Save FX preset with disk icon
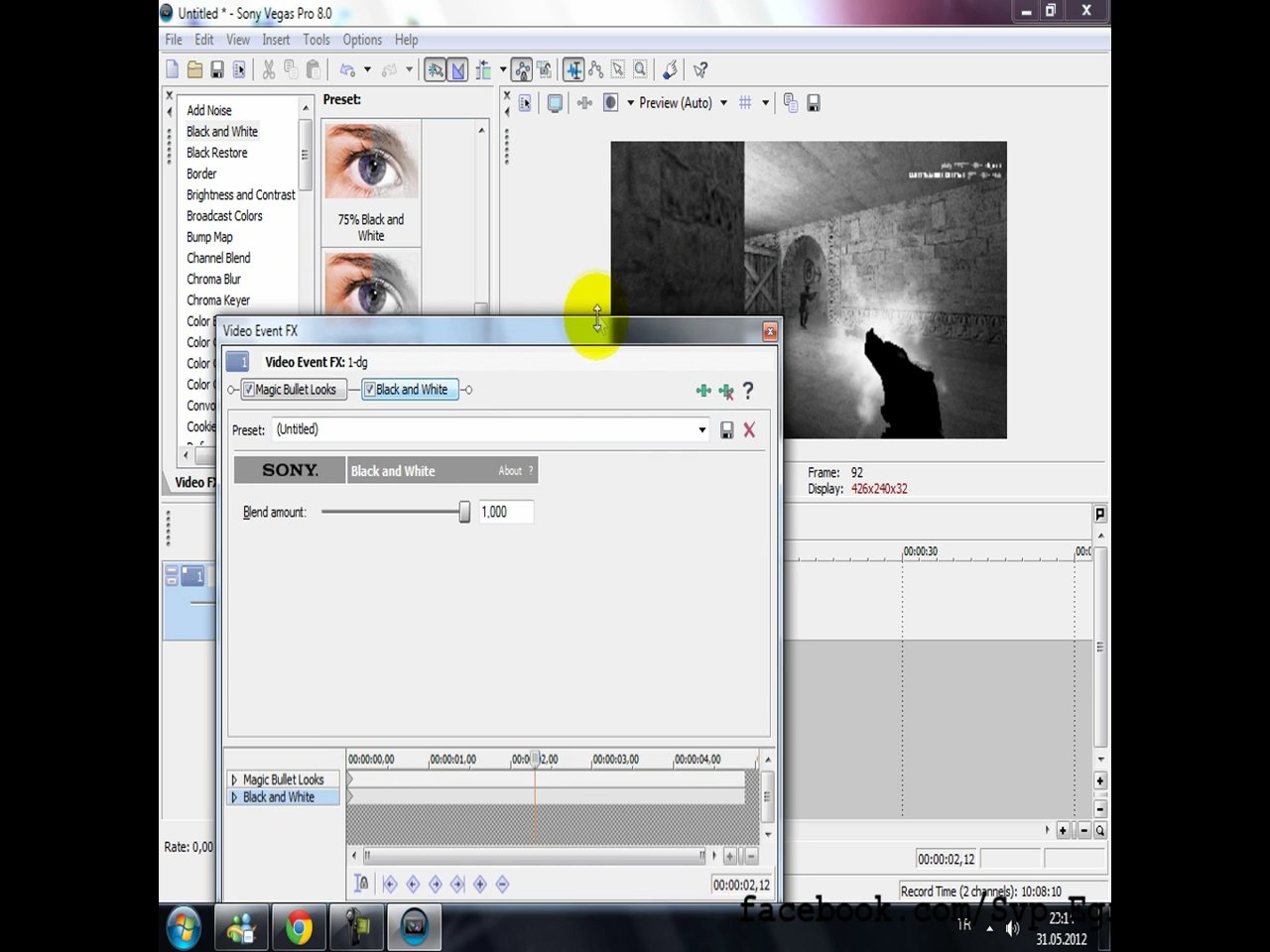This screenshot has width=1270, height=952. pyautogui.click(x=727, y=429)
